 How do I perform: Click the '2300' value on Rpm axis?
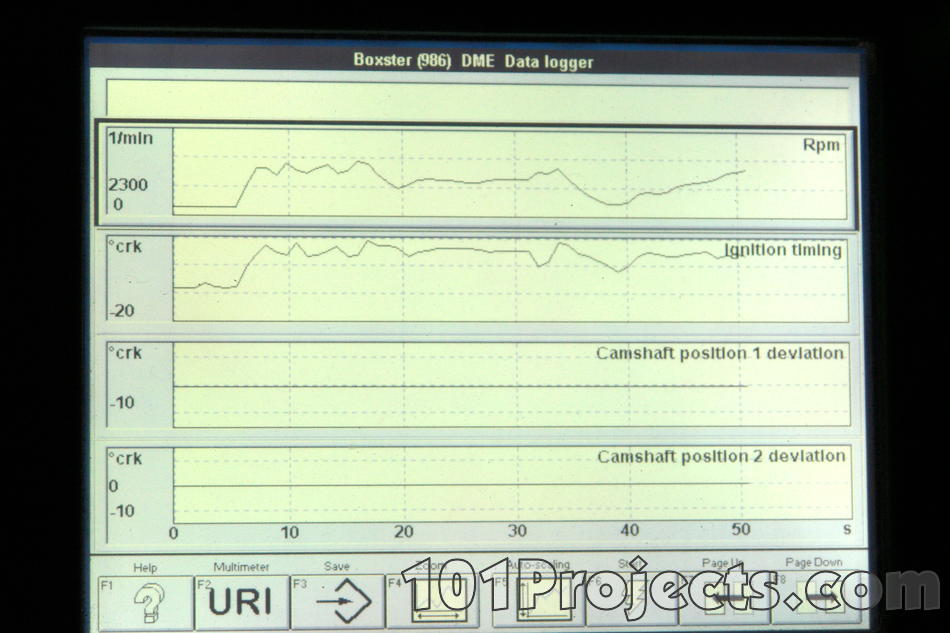(x=128, y=185)
